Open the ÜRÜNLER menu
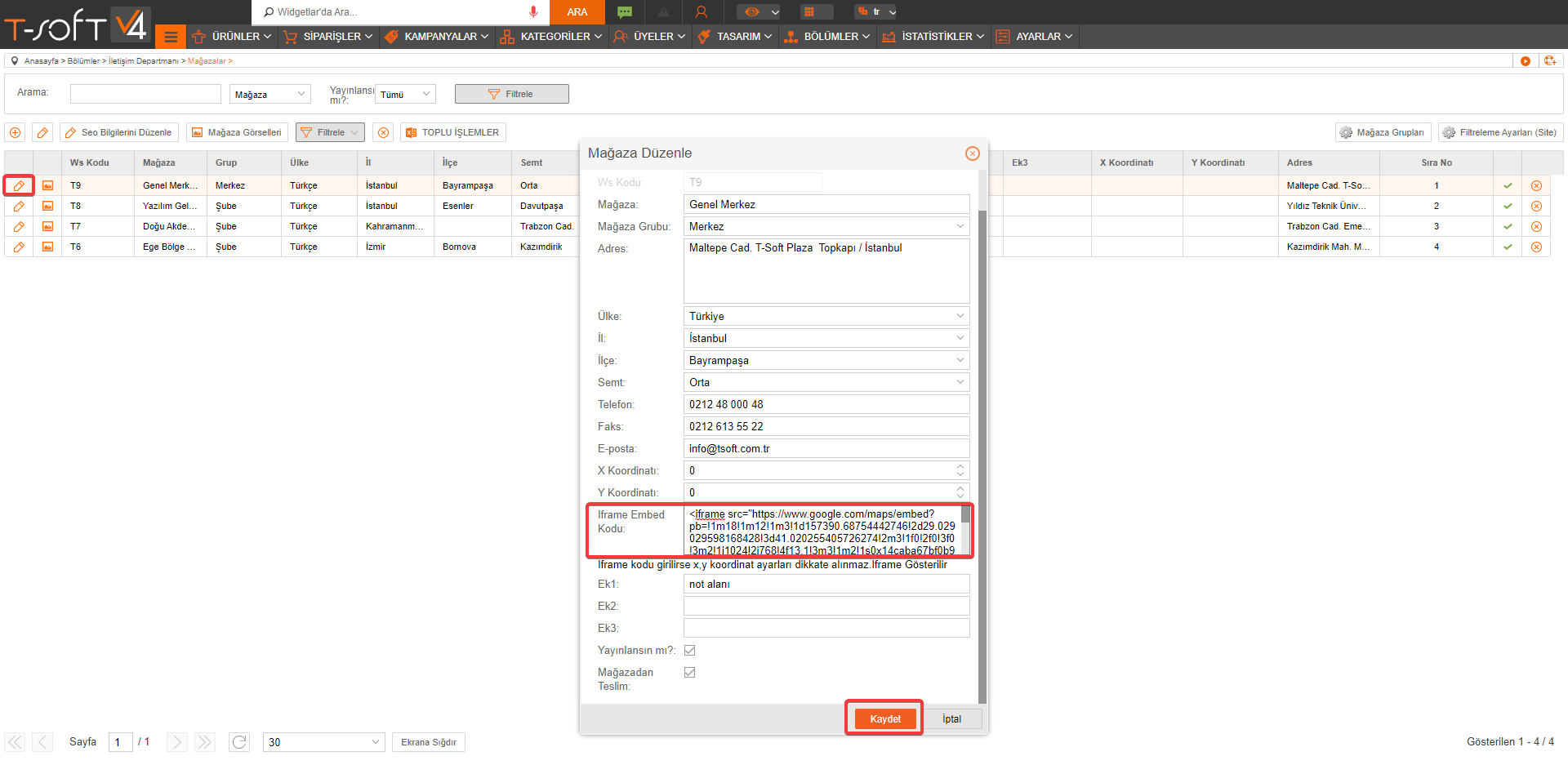The width and height of the screenshot is (1568, 765). (231, 37)
